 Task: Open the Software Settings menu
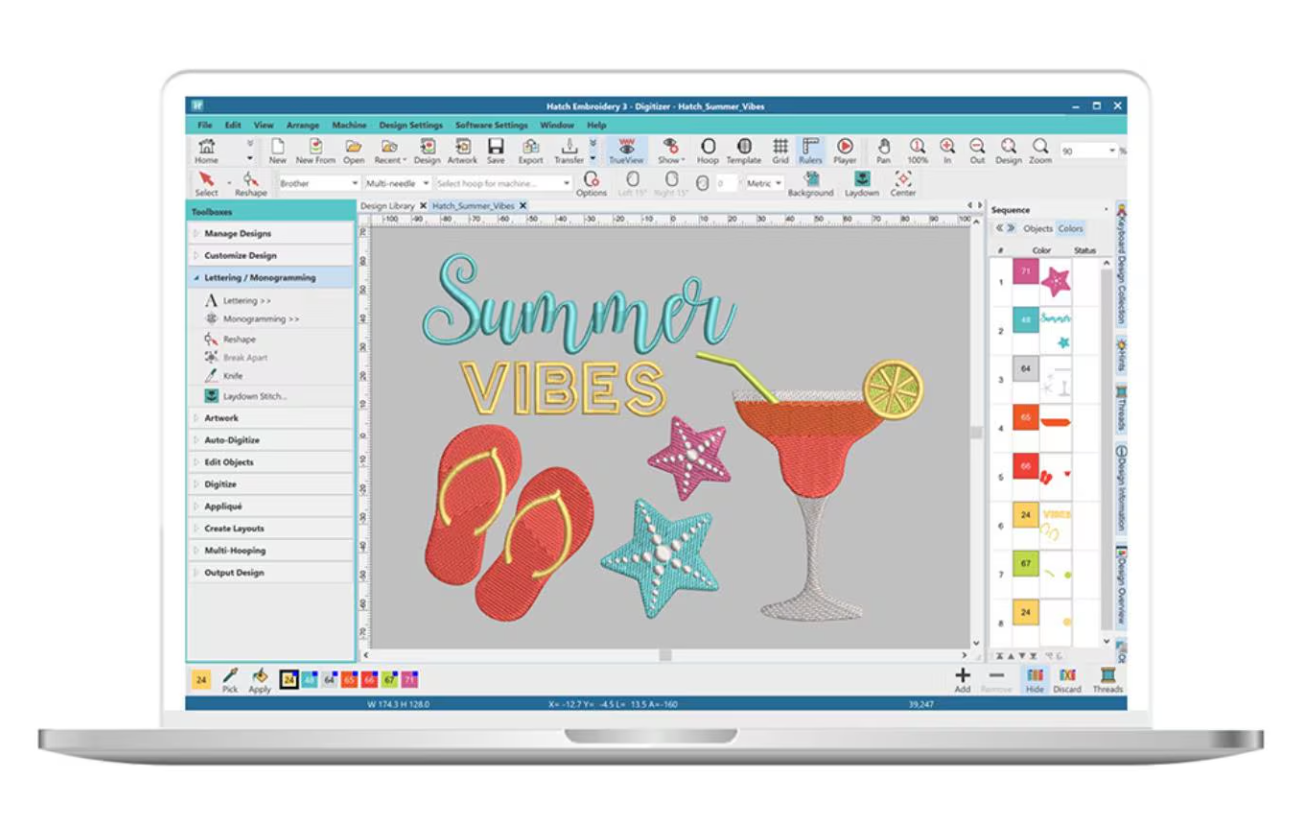pos(491,125)
